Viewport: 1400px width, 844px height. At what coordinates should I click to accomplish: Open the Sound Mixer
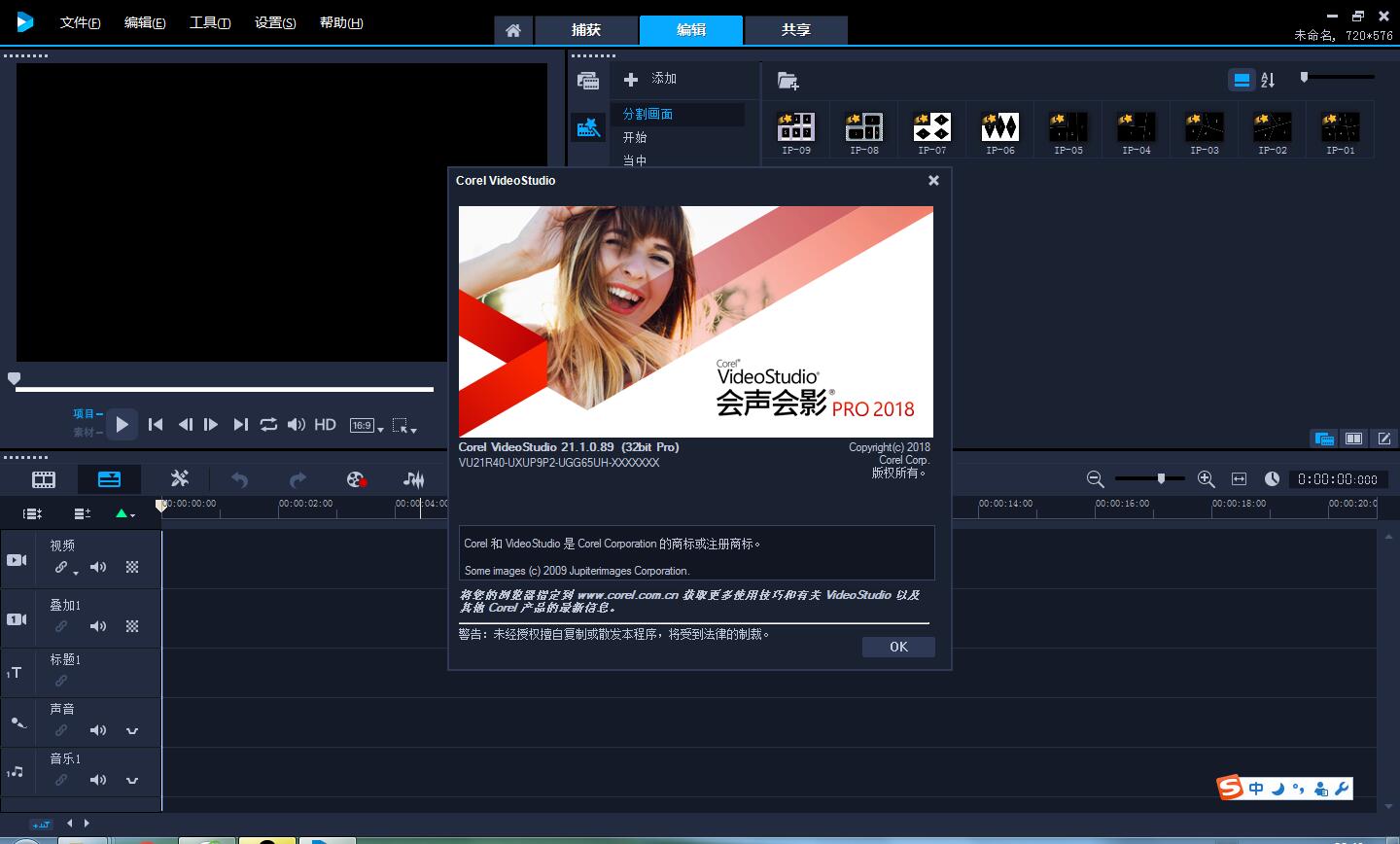click(414, 479)
